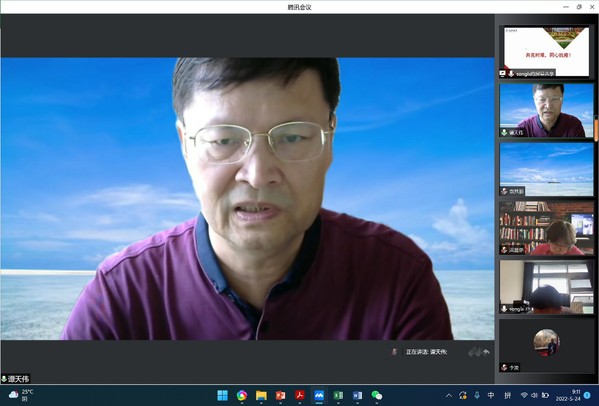Click the 谭天伟 name label at the main video's bottom-left
The width and height of the screenshot is (599, 406).
click(15, 379)
